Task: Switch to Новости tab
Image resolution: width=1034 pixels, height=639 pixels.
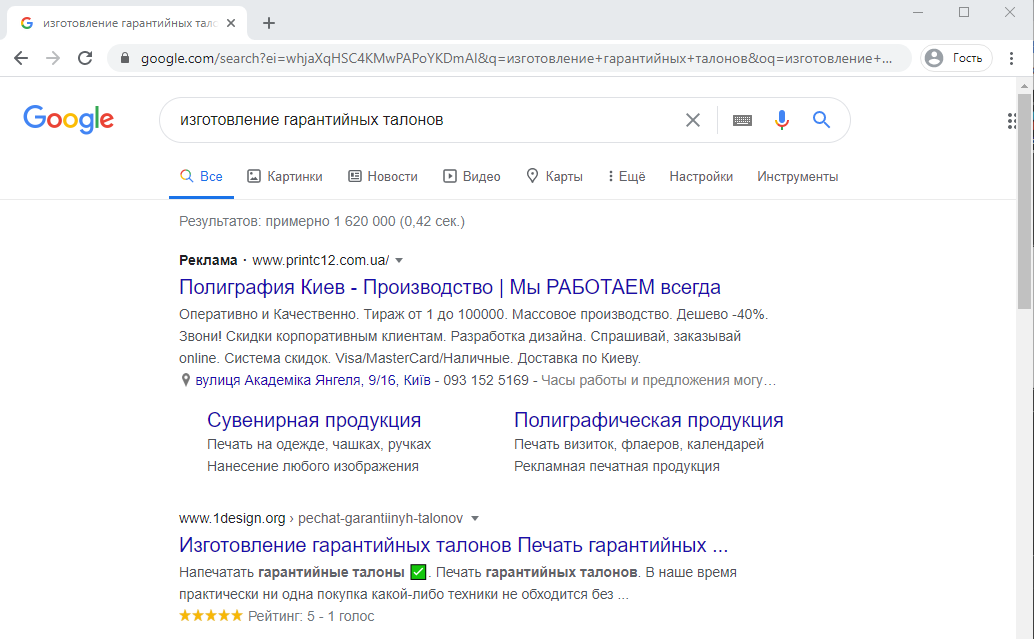Action: click(383, 176)
